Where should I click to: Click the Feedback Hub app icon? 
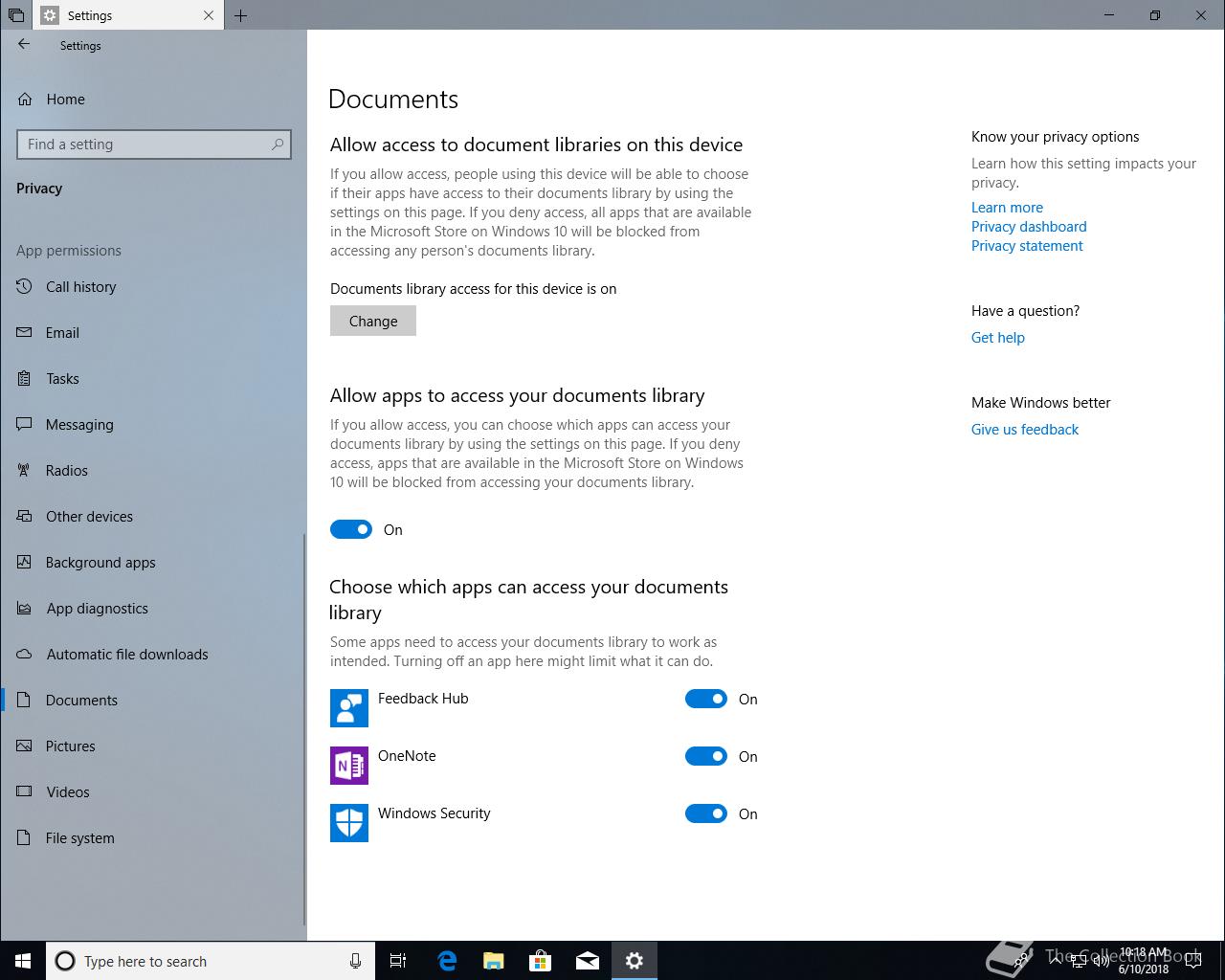(x=349, y=708)
